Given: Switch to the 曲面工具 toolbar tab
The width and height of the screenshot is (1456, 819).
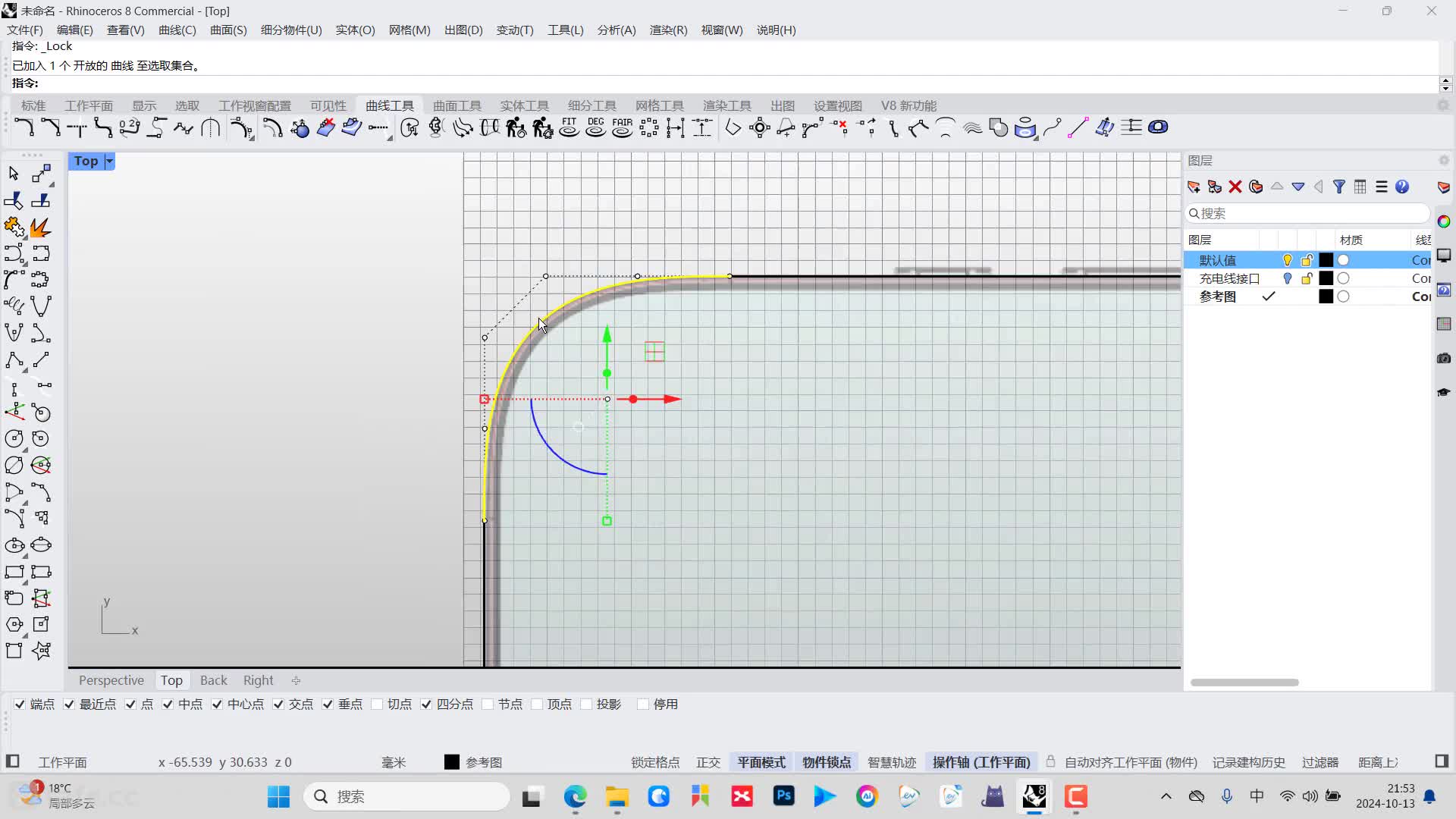Looking at the screenshot, I should tap(457, 105).
